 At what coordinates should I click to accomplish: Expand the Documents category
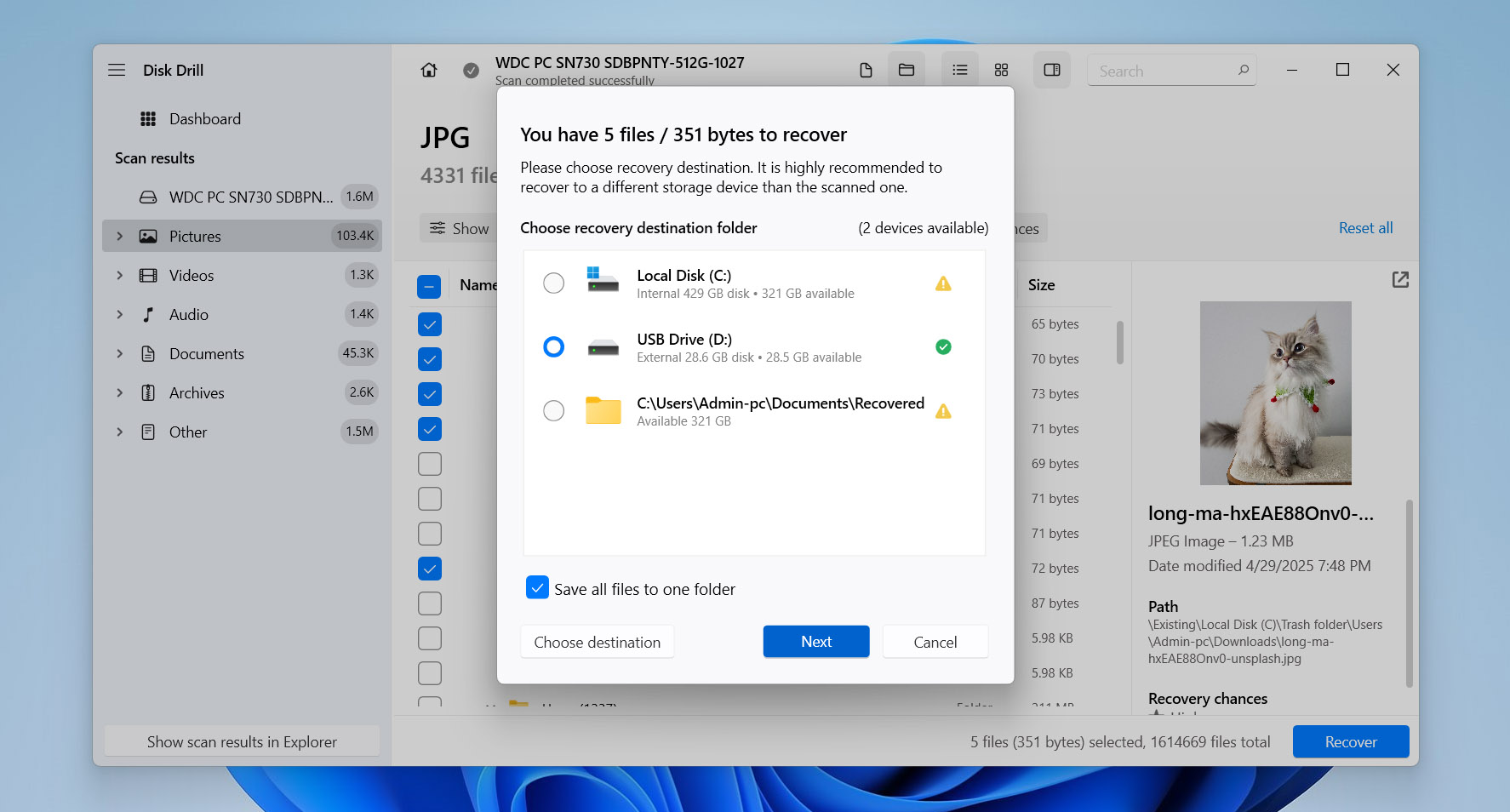click(x=119, y=353)
